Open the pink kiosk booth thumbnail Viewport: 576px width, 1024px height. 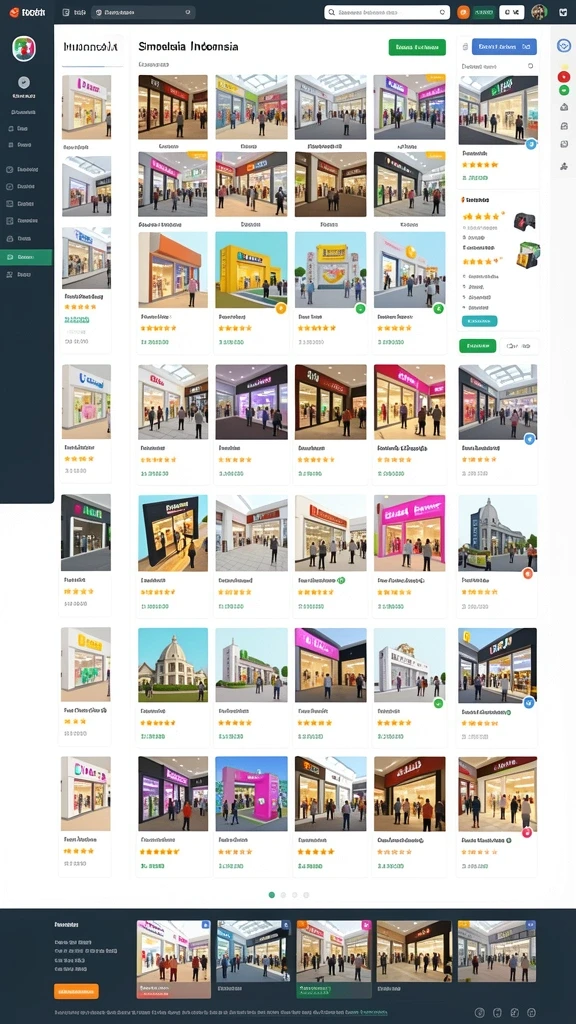[251, 793]
